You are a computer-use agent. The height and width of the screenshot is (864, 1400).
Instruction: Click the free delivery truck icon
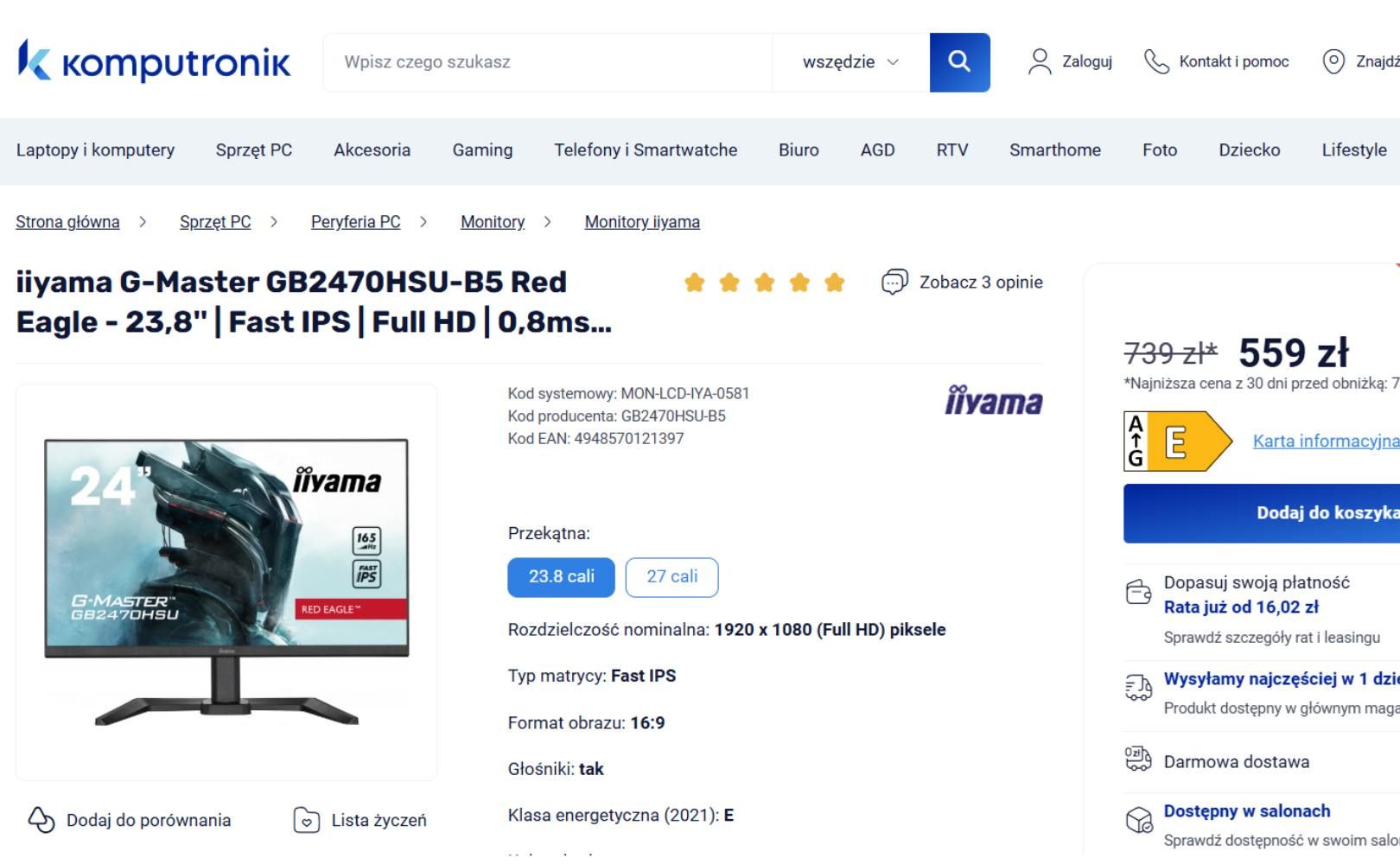1138,759
